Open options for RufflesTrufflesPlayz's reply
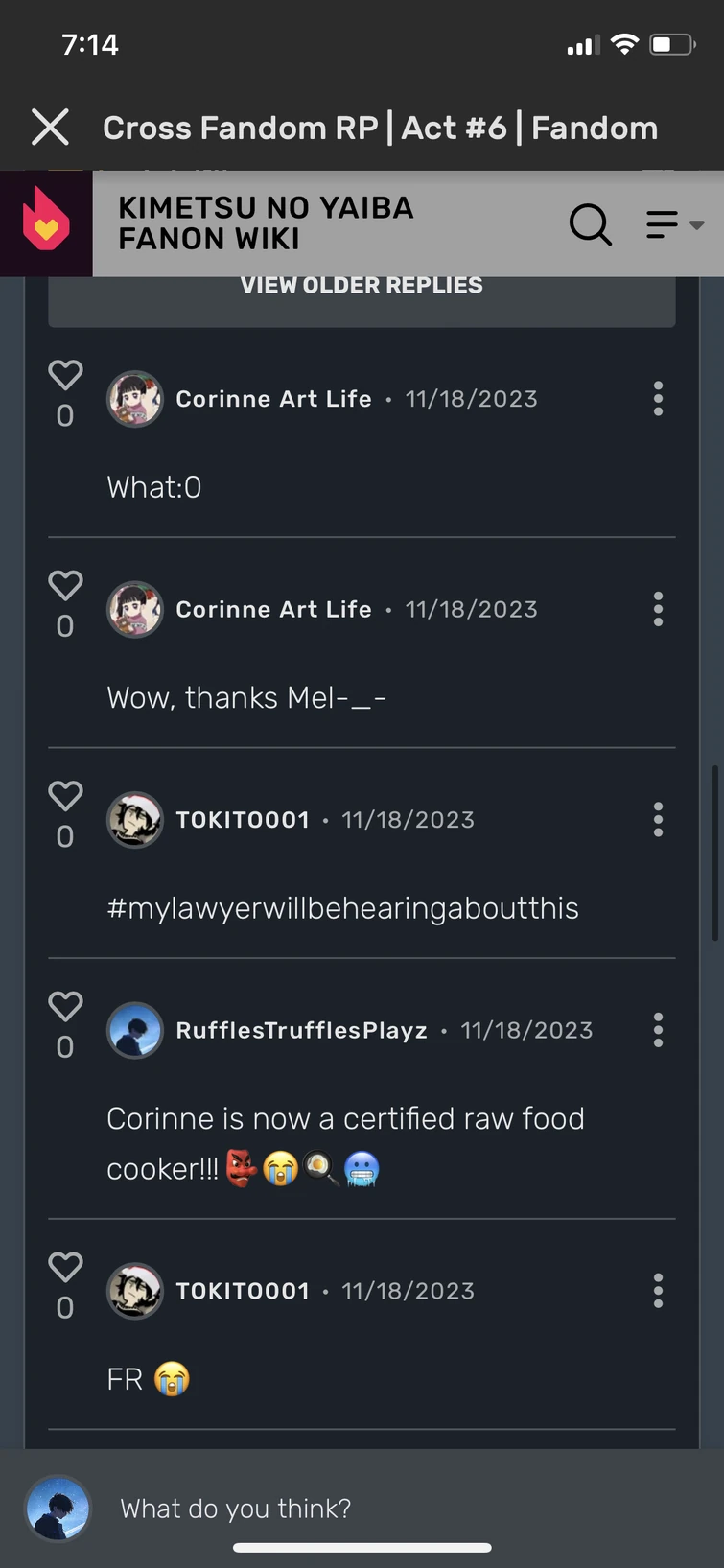724x1568 pixels. tap(658, 1030)
